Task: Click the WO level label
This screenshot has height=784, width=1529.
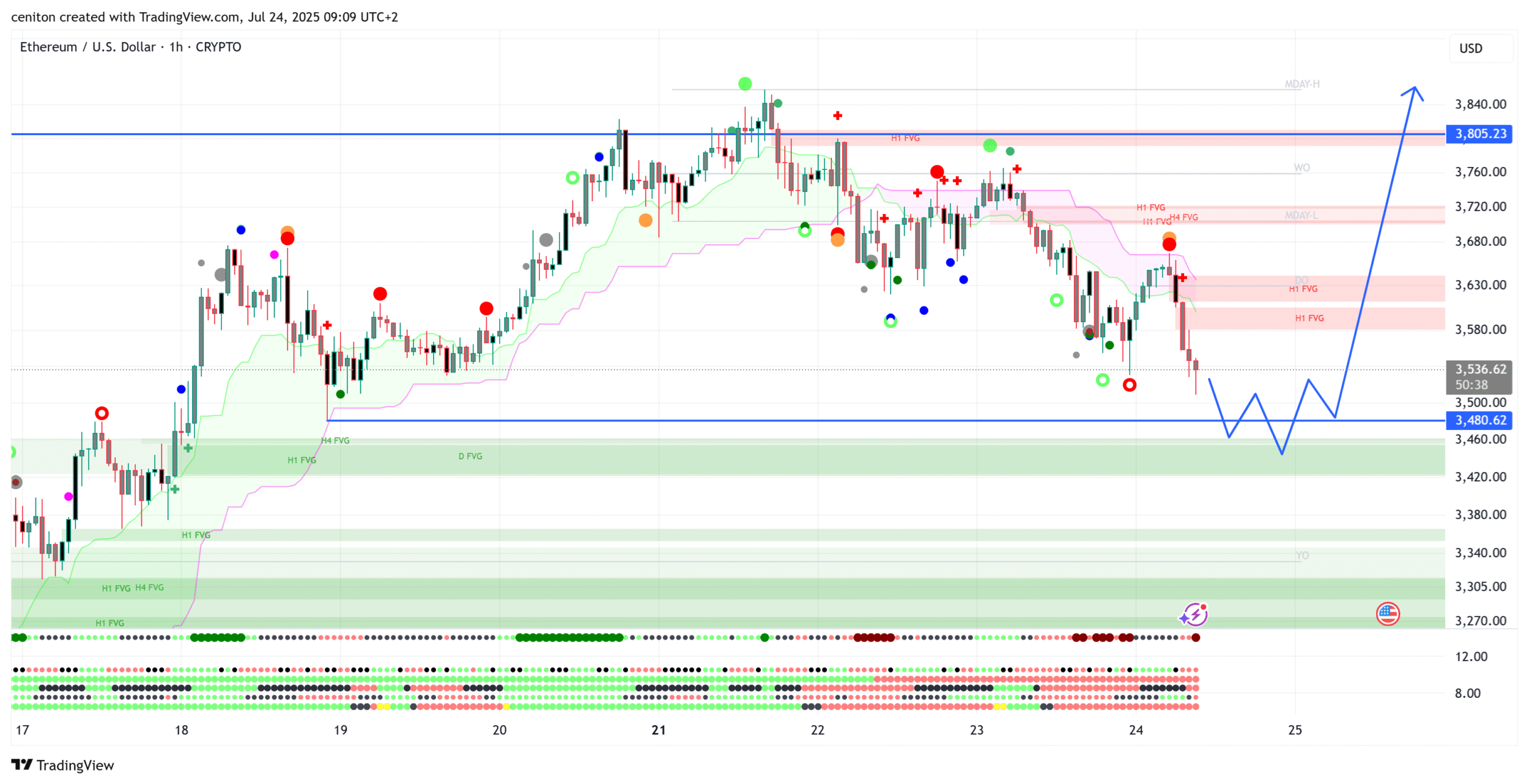Action: pyautogui.click(x=1301, y=168)
